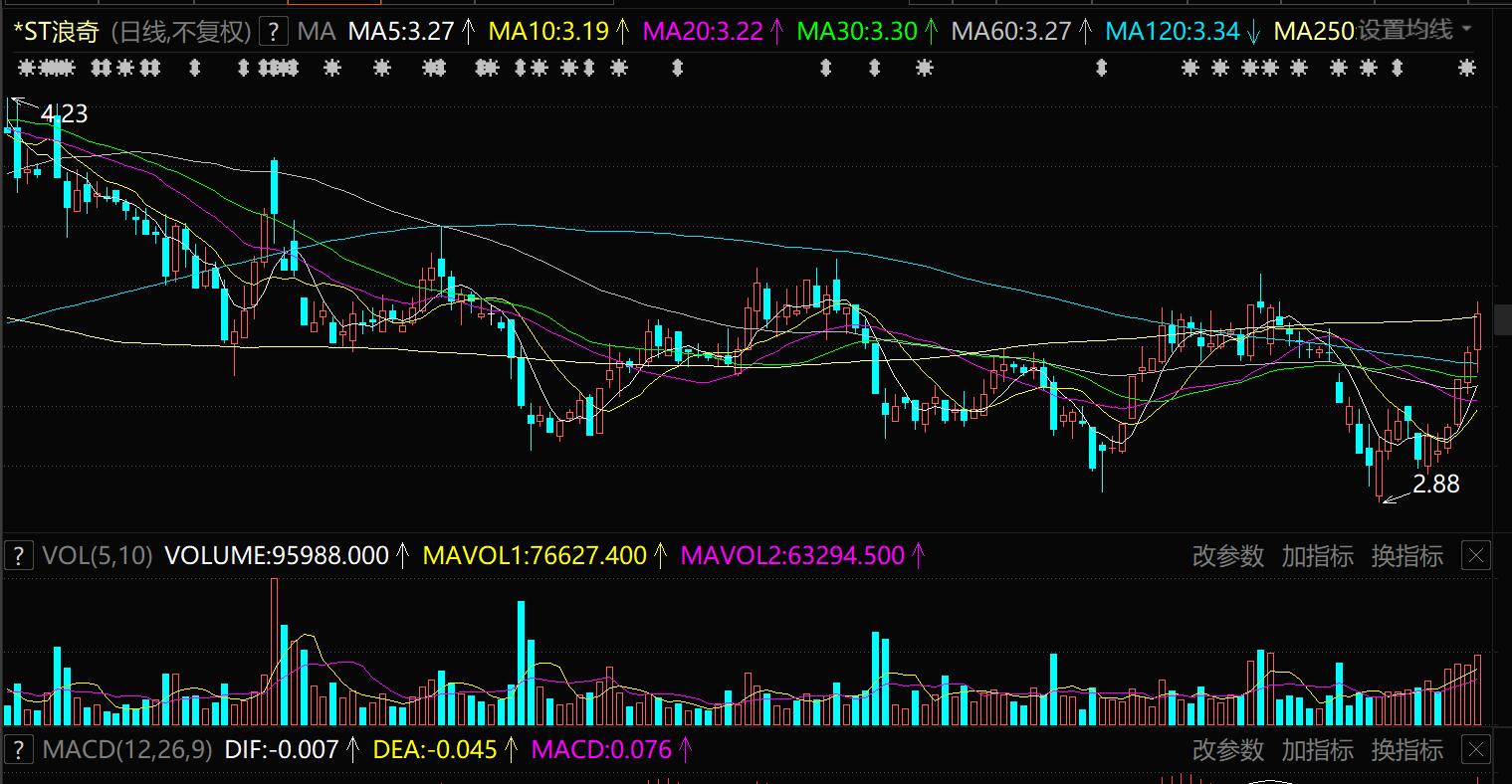Click 换指标 in the VOL panel
This screenshot has height=784, width=1512.
[x=1407, y=556]
